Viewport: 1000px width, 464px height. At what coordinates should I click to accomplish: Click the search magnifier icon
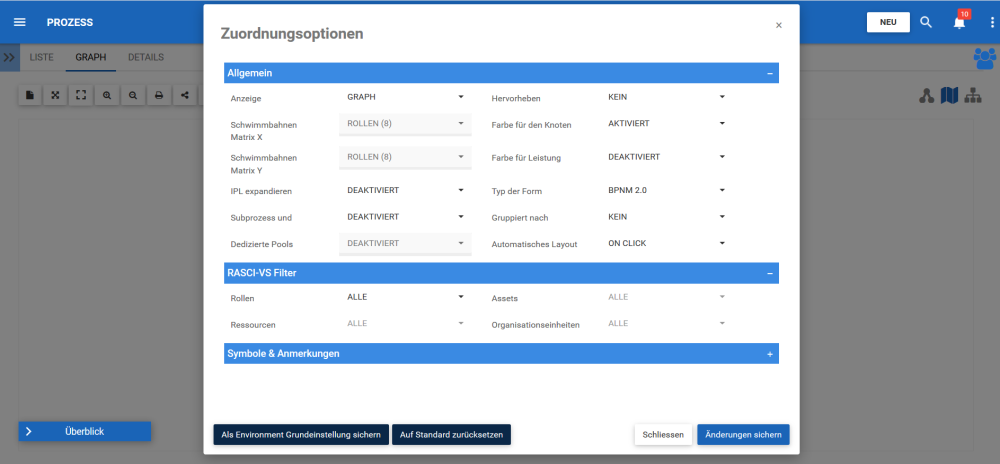point(926,22)
